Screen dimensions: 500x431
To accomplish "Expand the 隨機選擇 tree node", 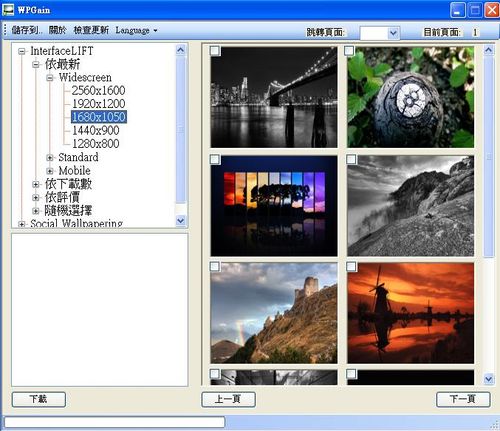I will pos(36,211).
